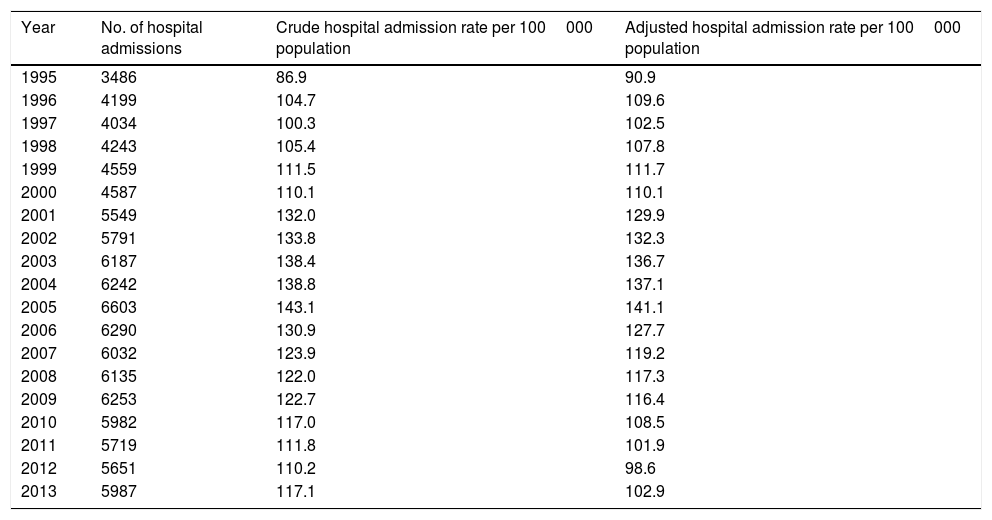Select the 2013 year cell
The image size is (992, 520).
coord(38,492)
